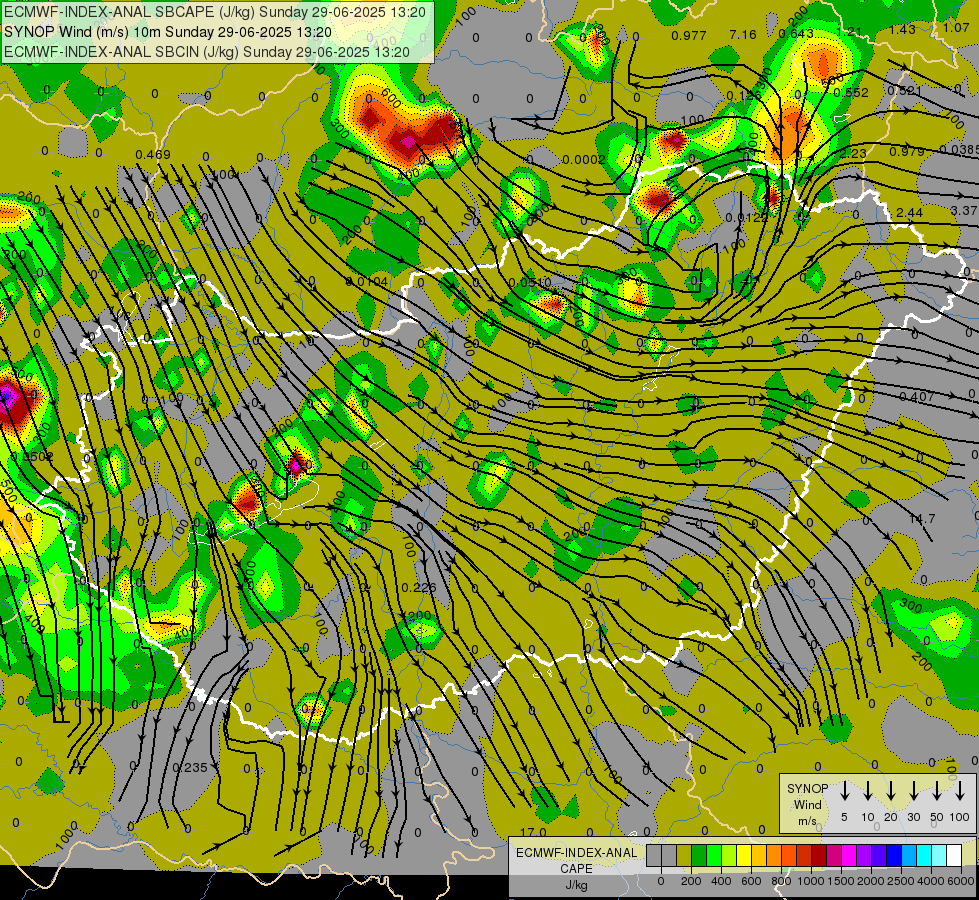Click the '17.0' value near bottom legend
The width and height of the screenshot is (979, 900).
point(534,833)
